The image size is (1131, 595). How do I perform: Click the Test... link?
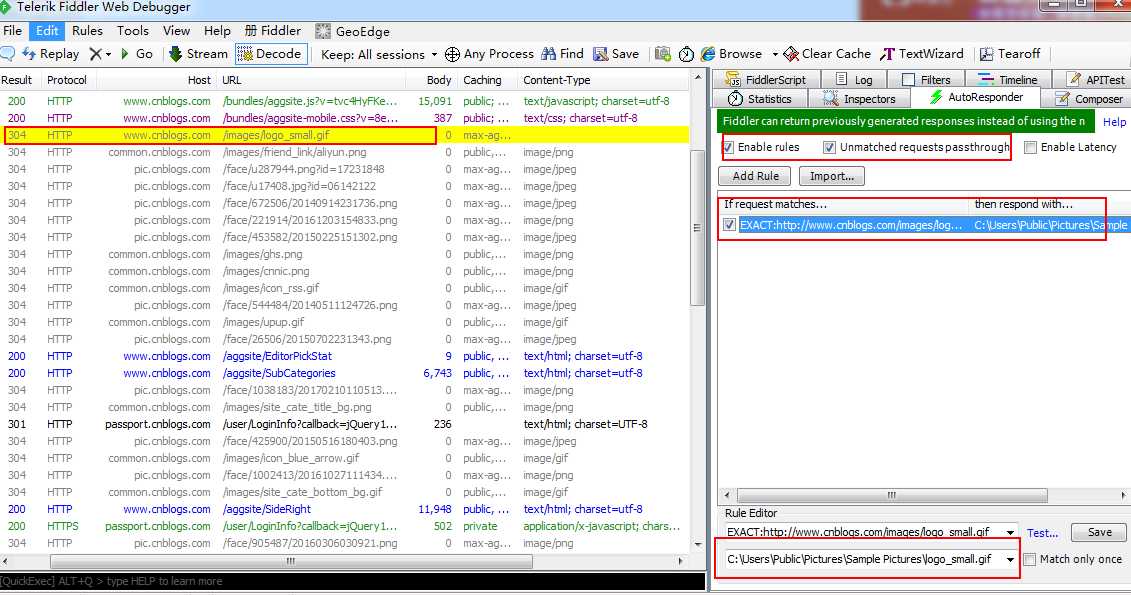pos(1042,533)
